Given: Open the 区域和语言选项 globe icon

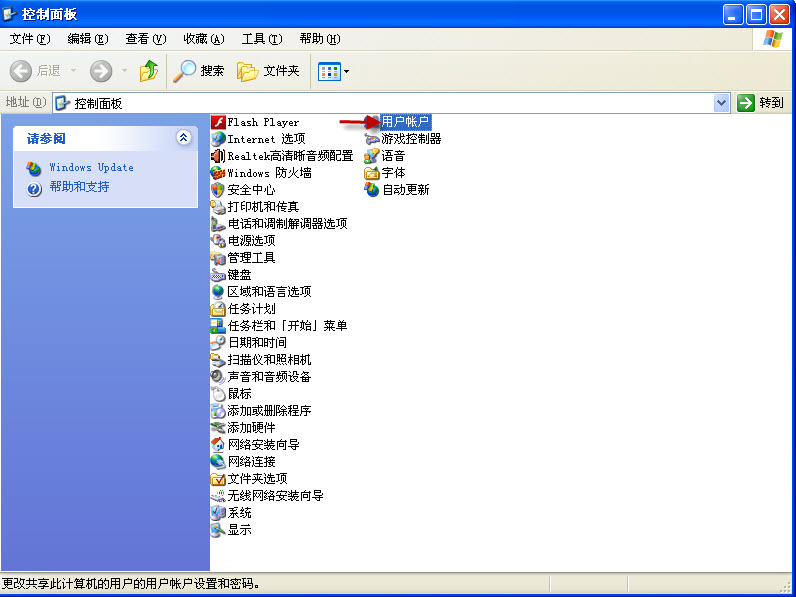Looking at the screenshot, I should (218, 292).
